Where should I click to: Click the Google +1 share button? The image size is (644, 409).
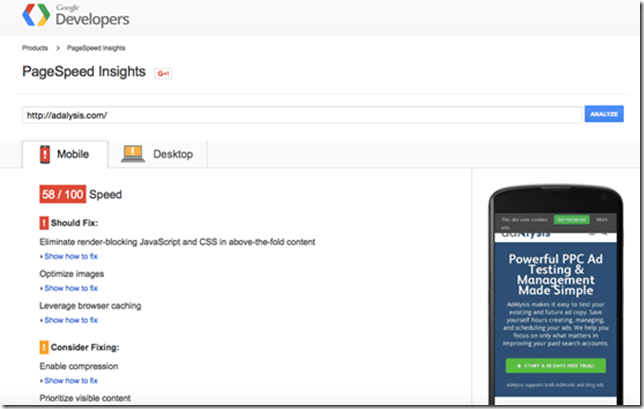point(163,74)
